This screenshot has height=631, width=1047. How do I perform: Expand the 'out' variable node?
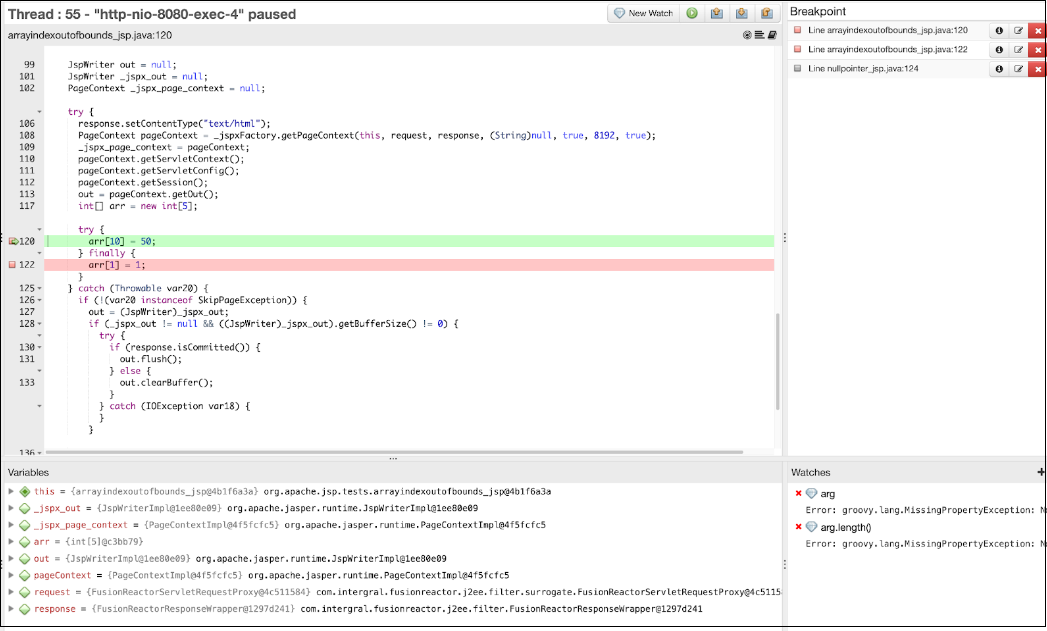coord(11,558)
